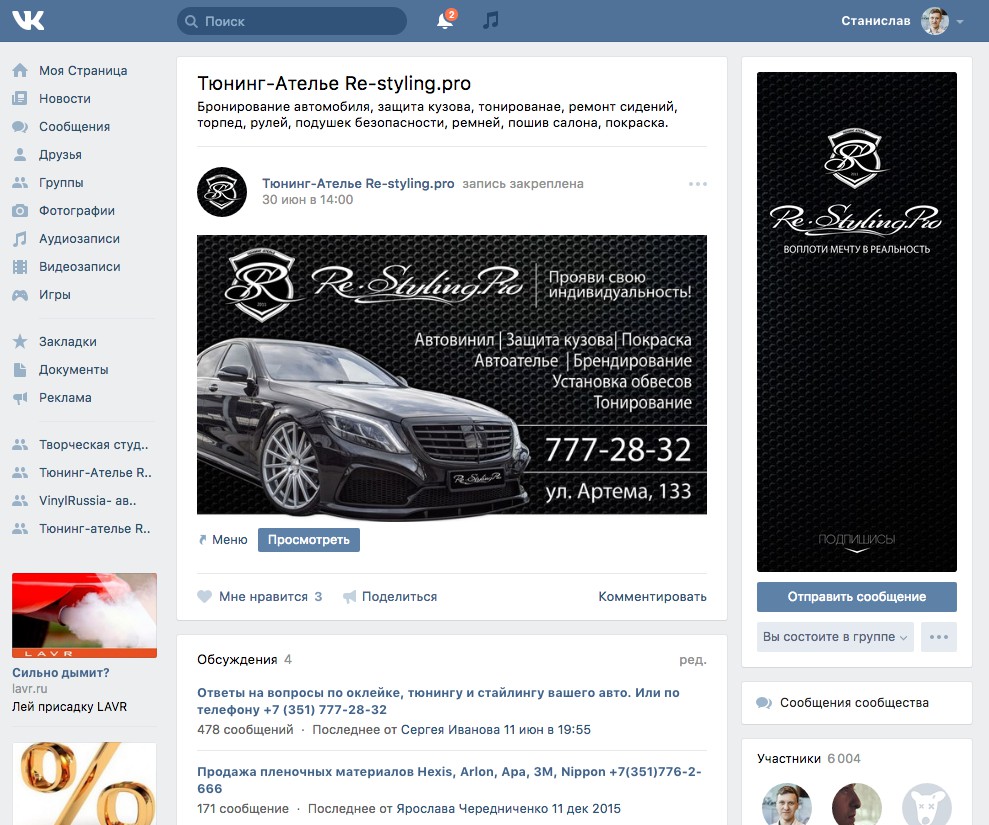Click gamepad icon beside Игры

pyautogui.click(x=20, y=295)
